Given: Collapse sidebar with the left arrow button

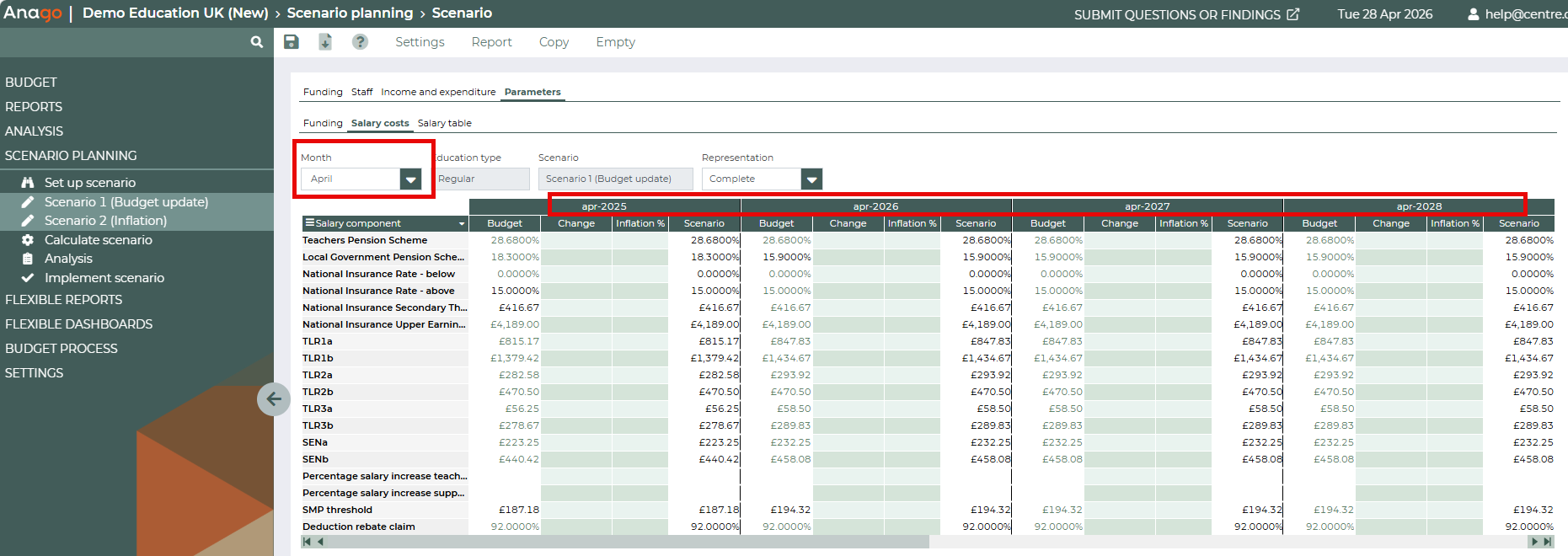Looking at the screenshot, I should pos(274,399).
